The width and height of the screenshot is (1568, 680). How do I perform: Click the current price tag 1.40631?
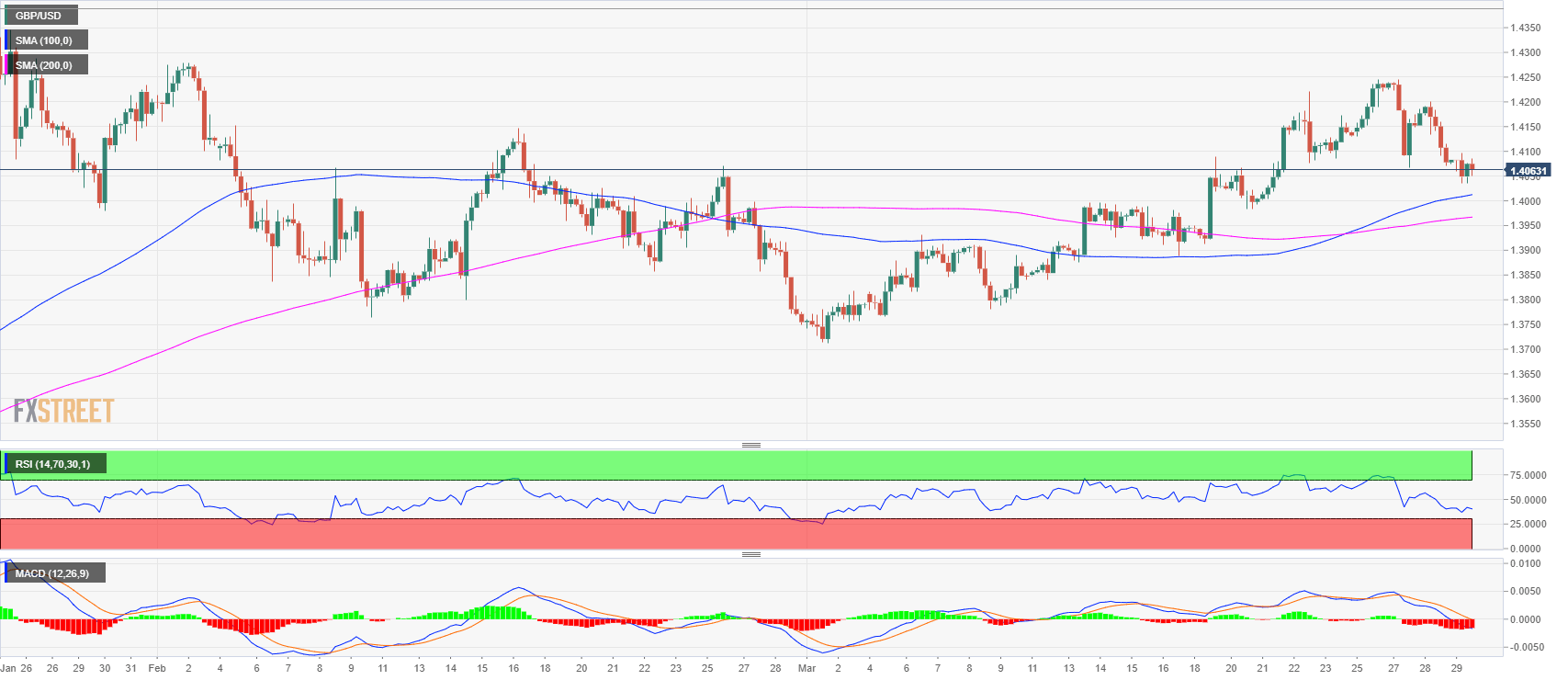[1528, 171]
